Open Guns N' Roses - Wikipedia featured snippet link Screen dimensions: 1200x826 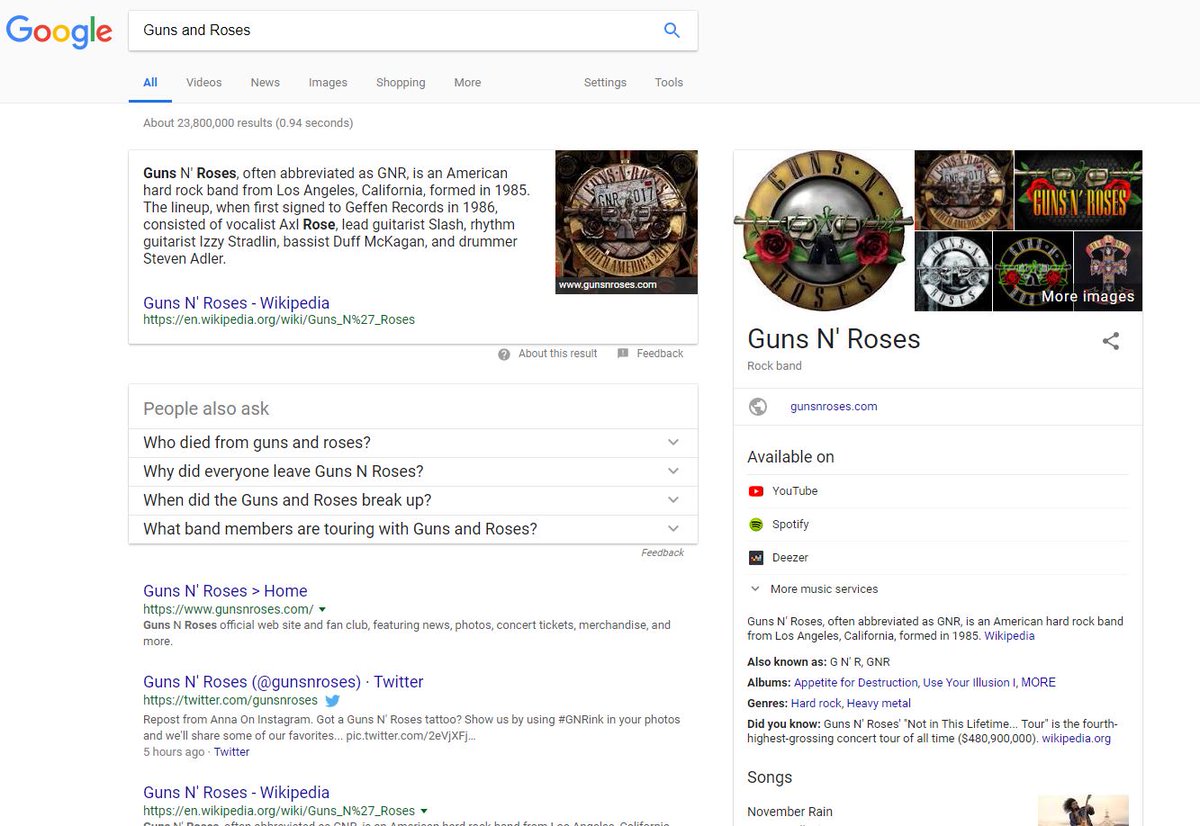(x=236, y=303)
